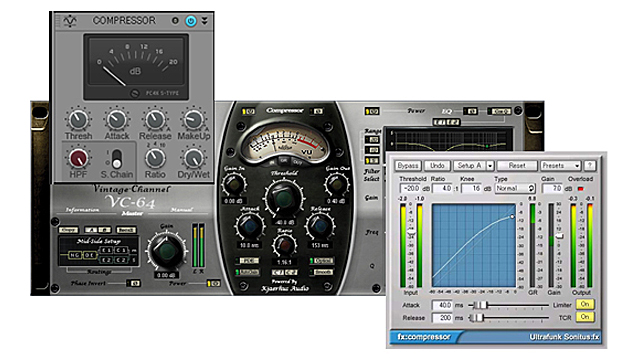
Task: Click the Reset button
Action: [517, 165]
